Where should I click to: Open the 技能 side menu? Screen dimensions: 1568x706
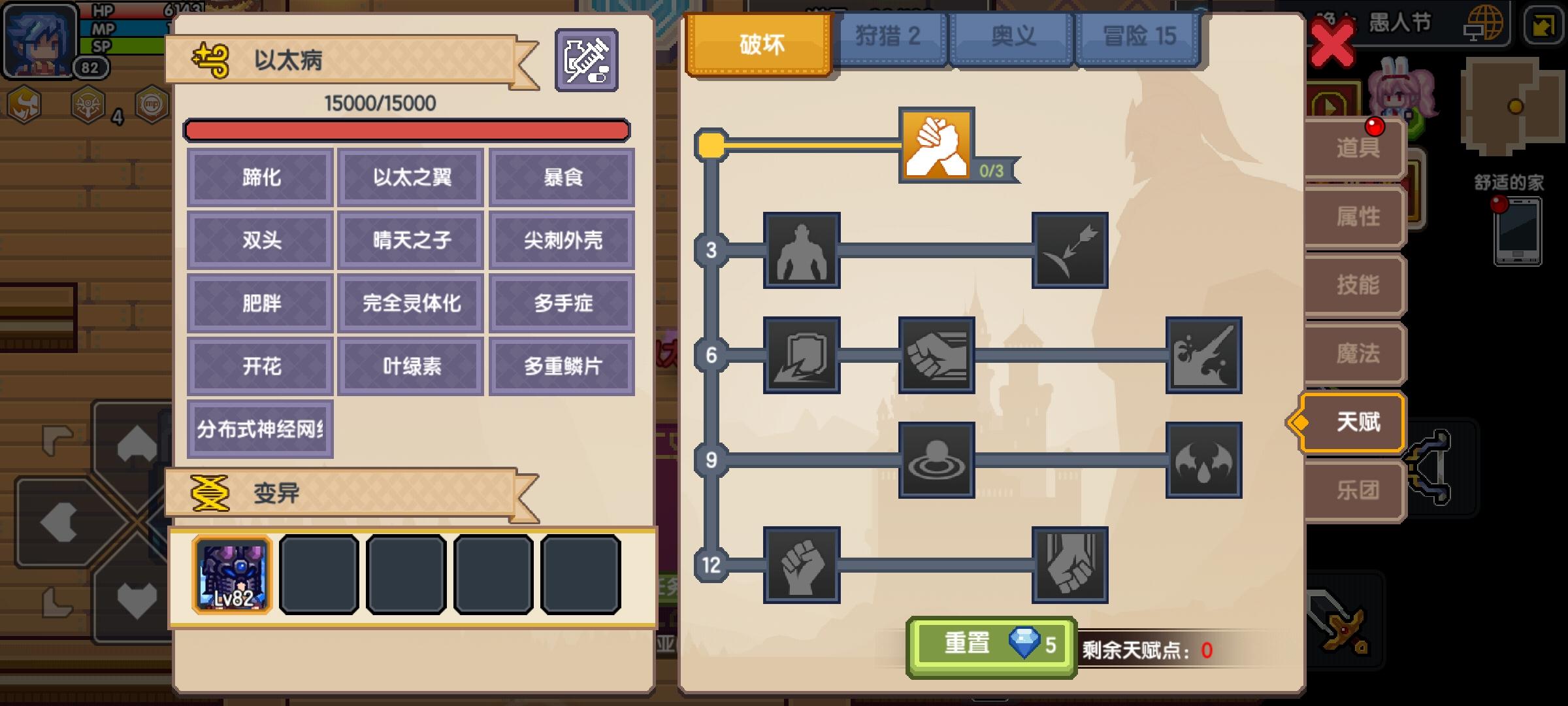click(x=1356, y=285)
